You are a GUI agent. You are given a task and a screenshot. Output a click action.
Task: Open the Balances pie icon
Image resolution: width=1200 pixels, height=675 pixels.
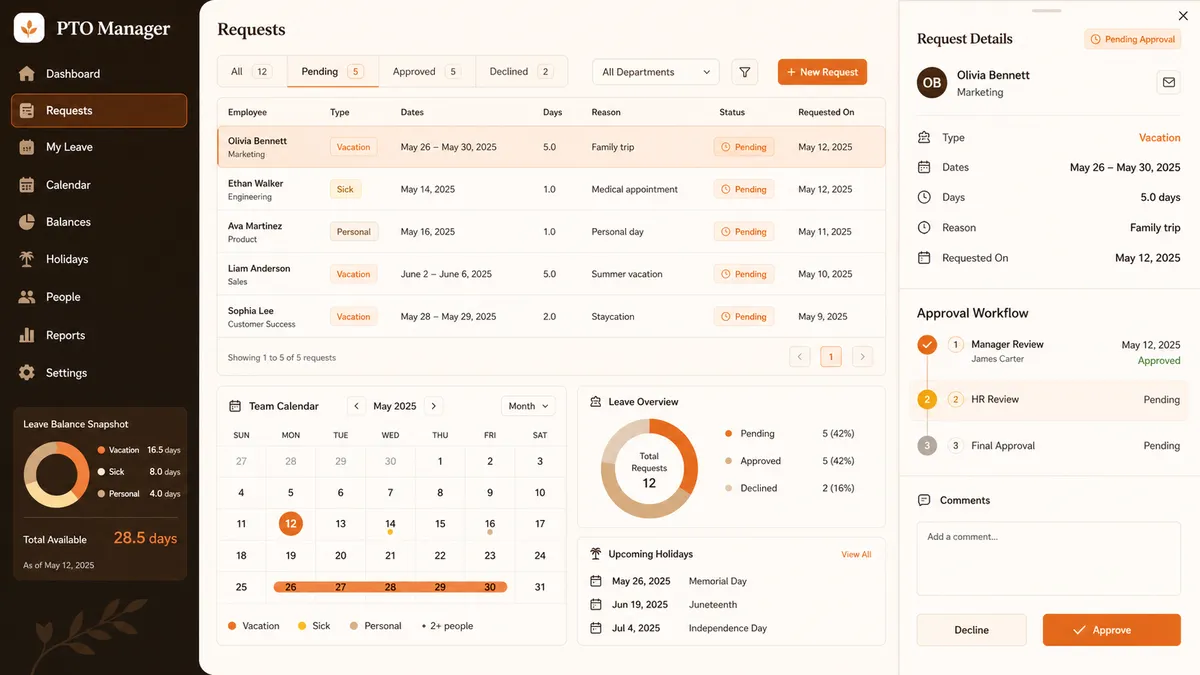point(27,222)
